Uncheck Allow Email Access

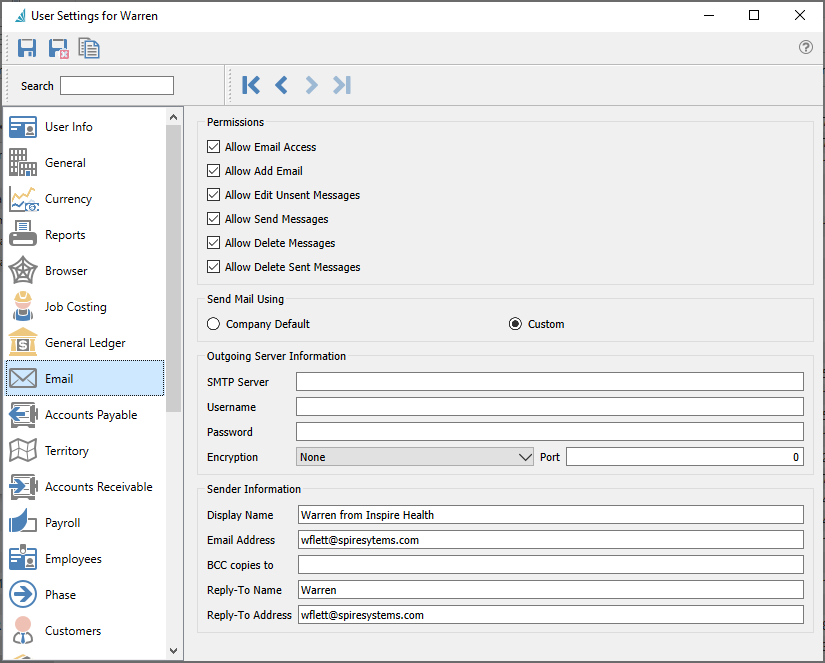click(213, 147)
